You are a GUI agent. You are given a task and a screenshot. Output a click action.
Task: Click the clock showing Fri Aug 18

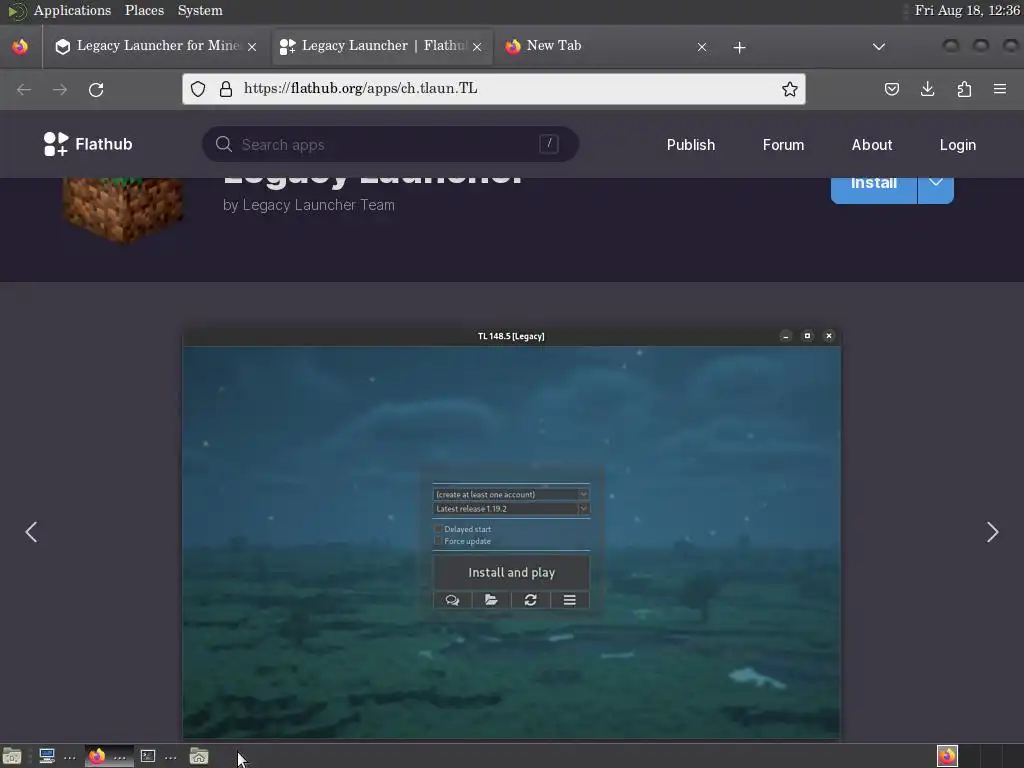click(967, 10)
